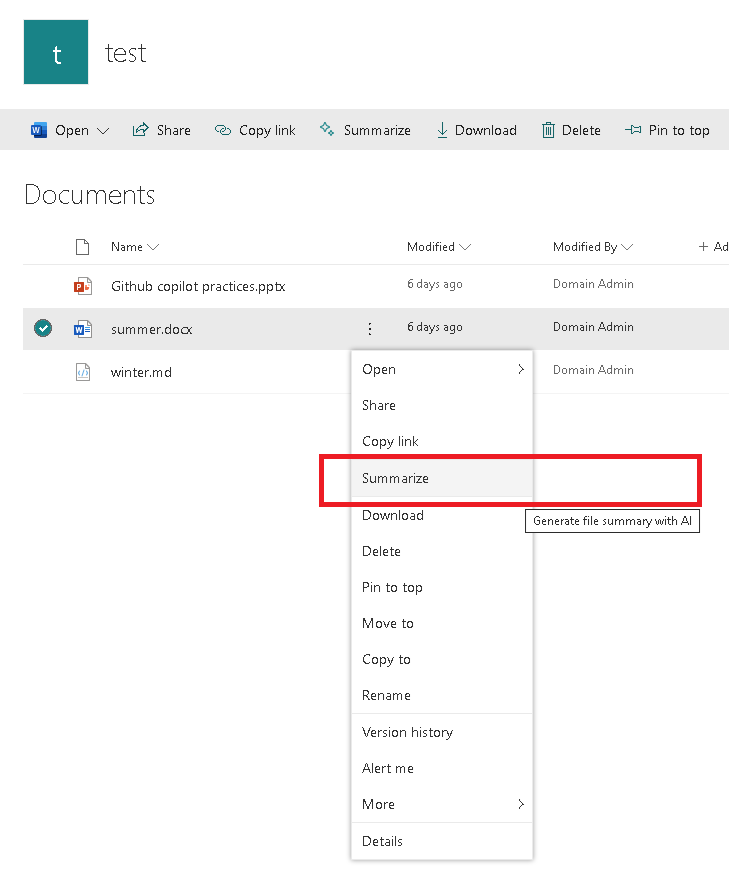Viewport: 729px width, 882px height.
Task: Click the Copy link chain icon in toolbar
Action: click(223, 130)
